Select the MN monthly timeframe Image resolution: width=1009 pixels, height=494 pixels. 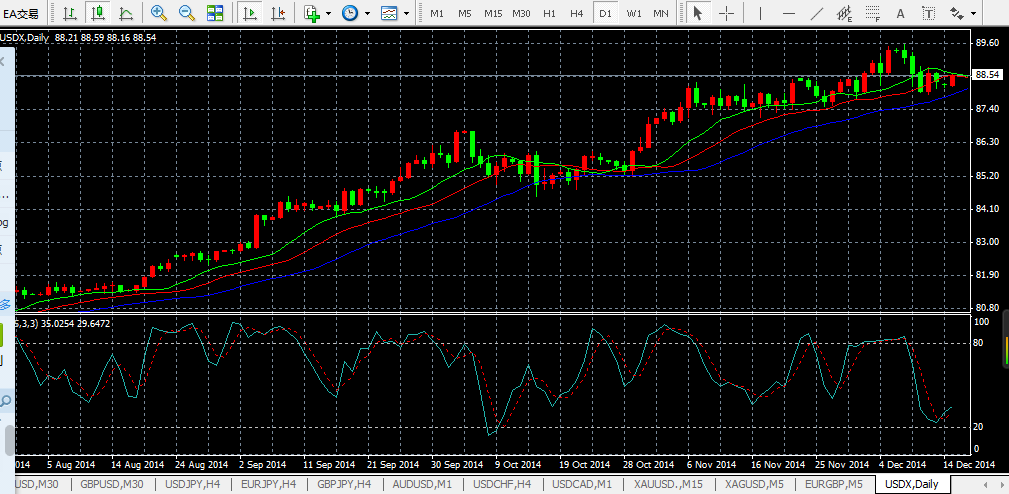[x=660, y=14]
